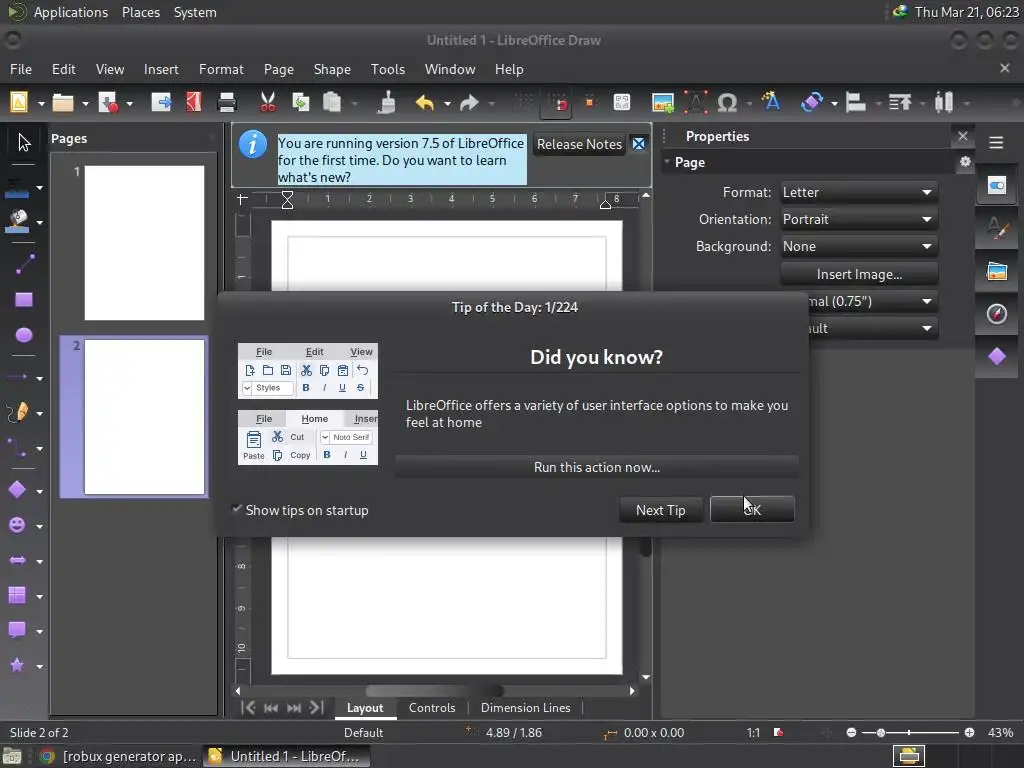Click the zoom slider handle in status bar
1024x768 pixels.
click(x=881, y=733)
